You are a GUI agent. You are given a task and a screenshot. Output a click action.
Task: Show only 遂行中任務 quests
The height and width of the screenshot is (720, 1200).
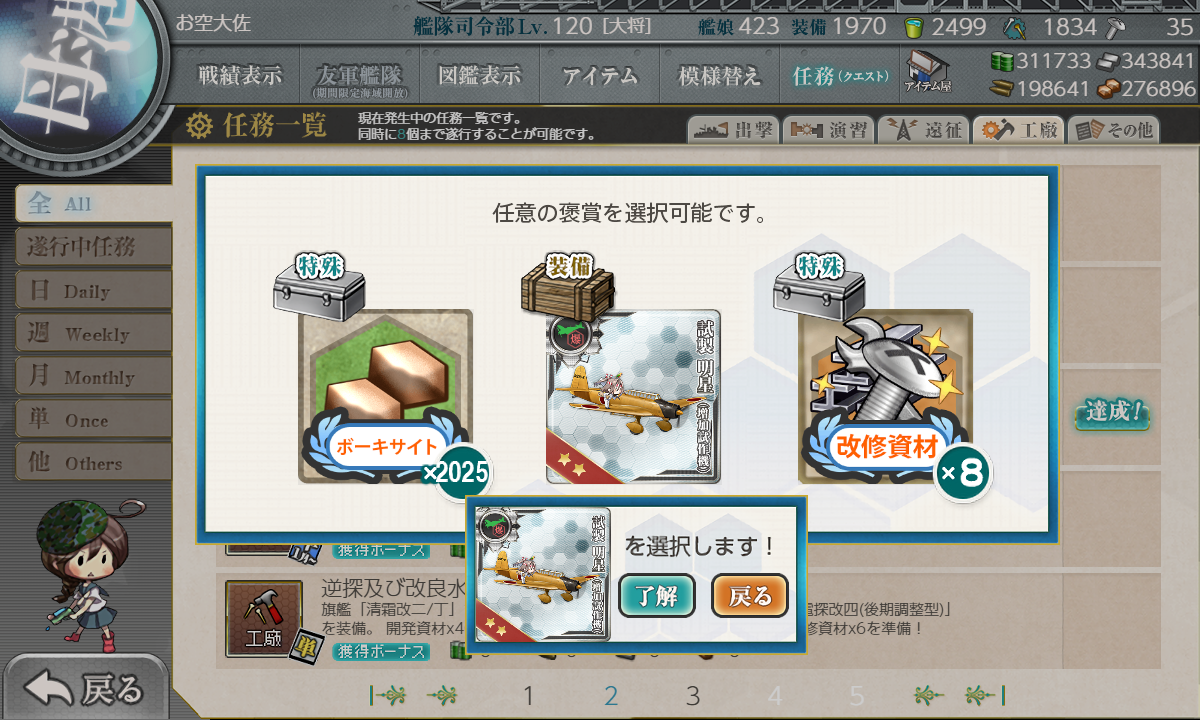[x=92, y=247]
